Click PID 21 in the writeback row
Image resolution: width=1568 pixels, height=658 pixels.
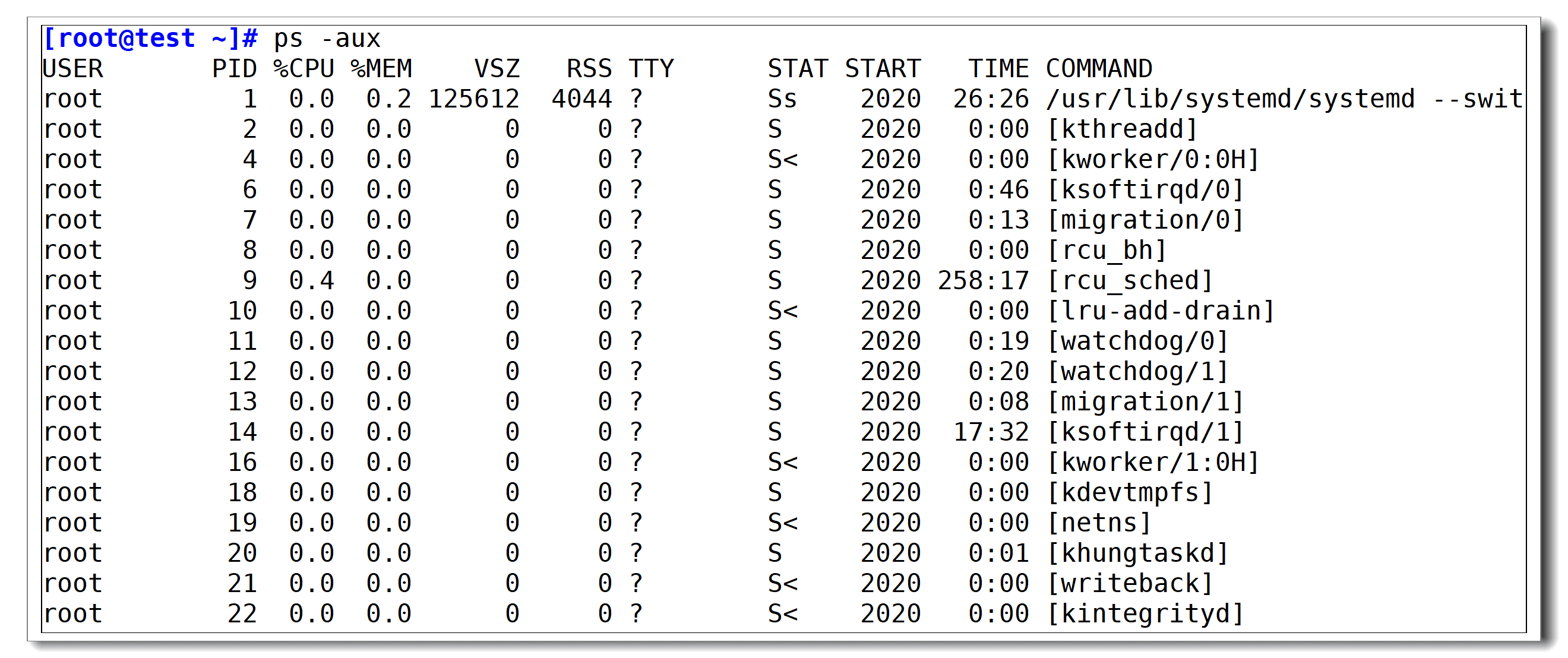coord(242,583)
